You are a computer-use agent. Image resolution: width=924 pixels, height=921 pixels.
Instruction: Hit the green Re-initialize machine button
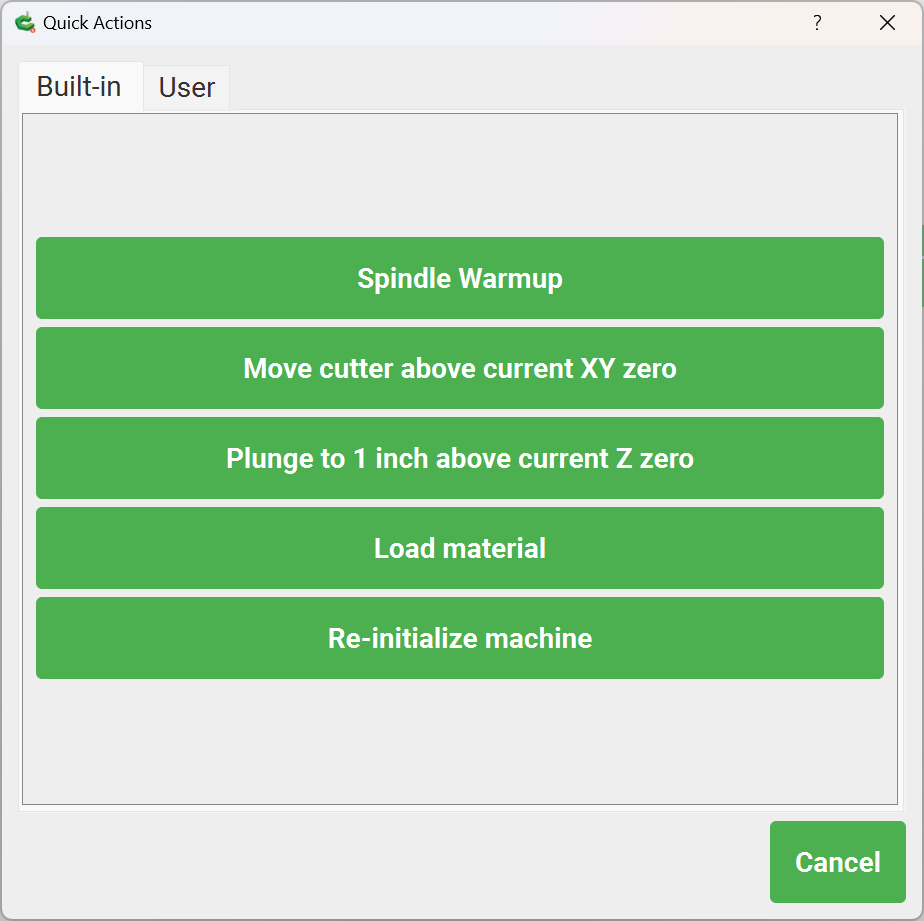pyautogui.click(x=460, y=638)
